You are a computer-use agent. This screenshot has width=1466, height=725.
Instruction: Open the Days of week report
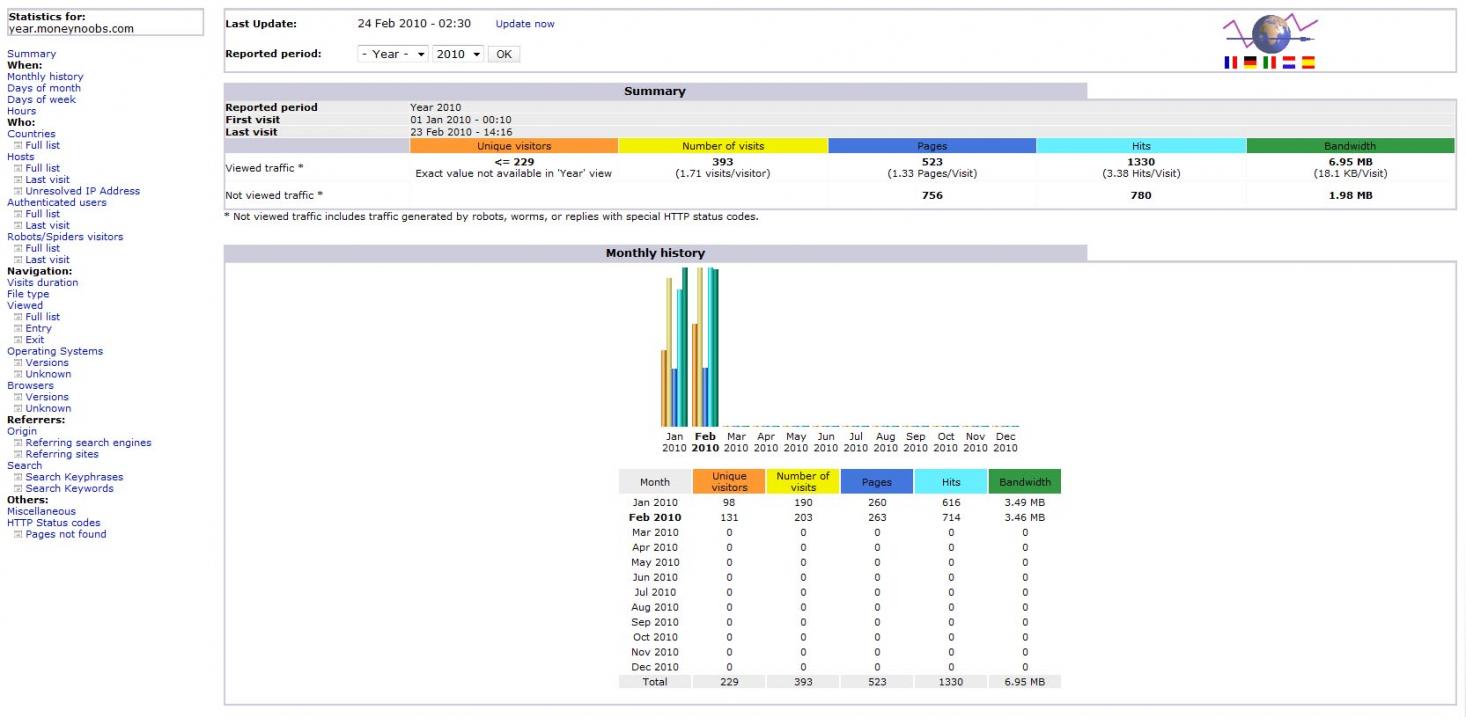click(41, 100)
